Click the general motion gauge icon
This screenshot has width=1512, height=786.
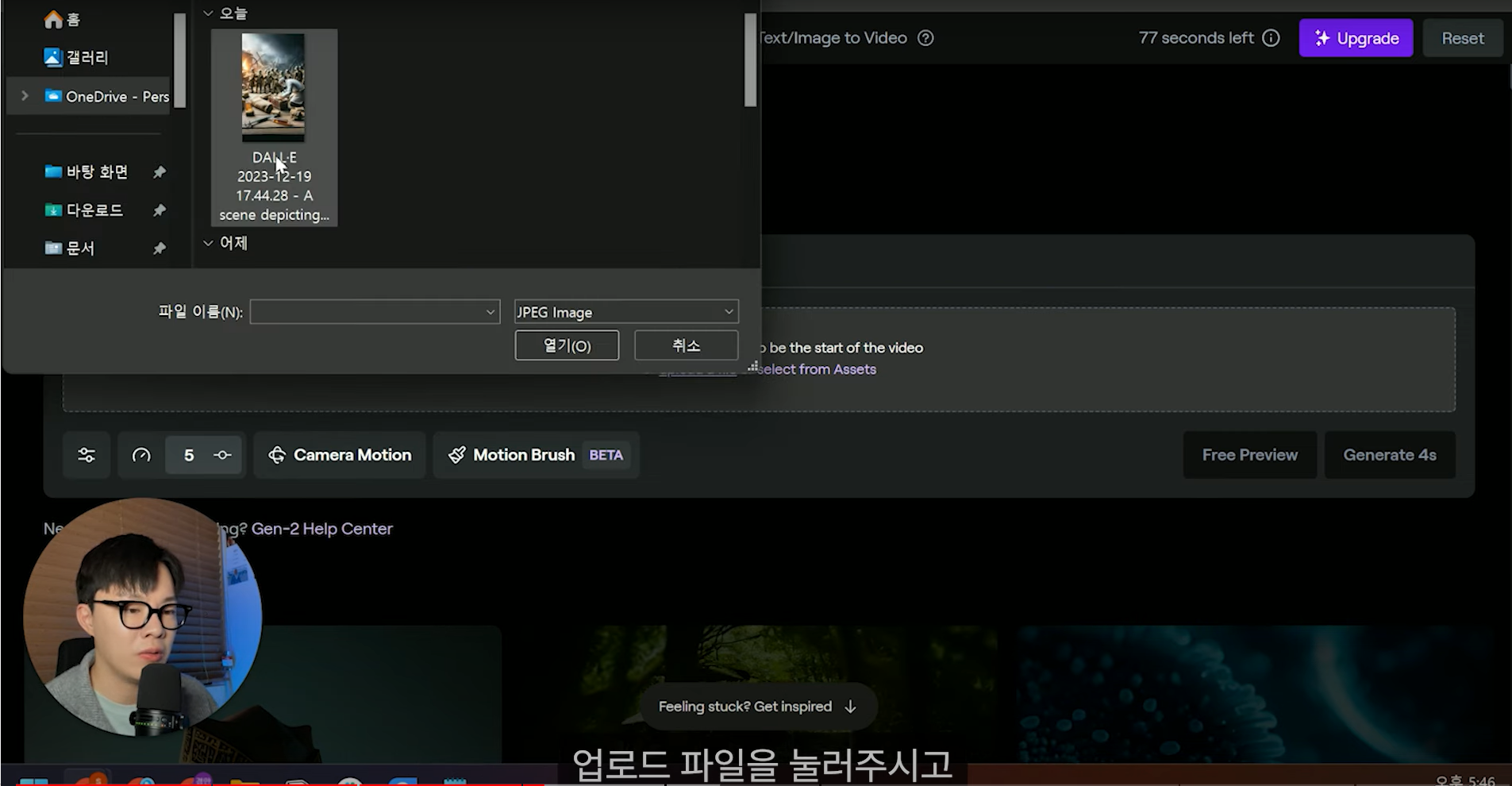pos(141,455)
